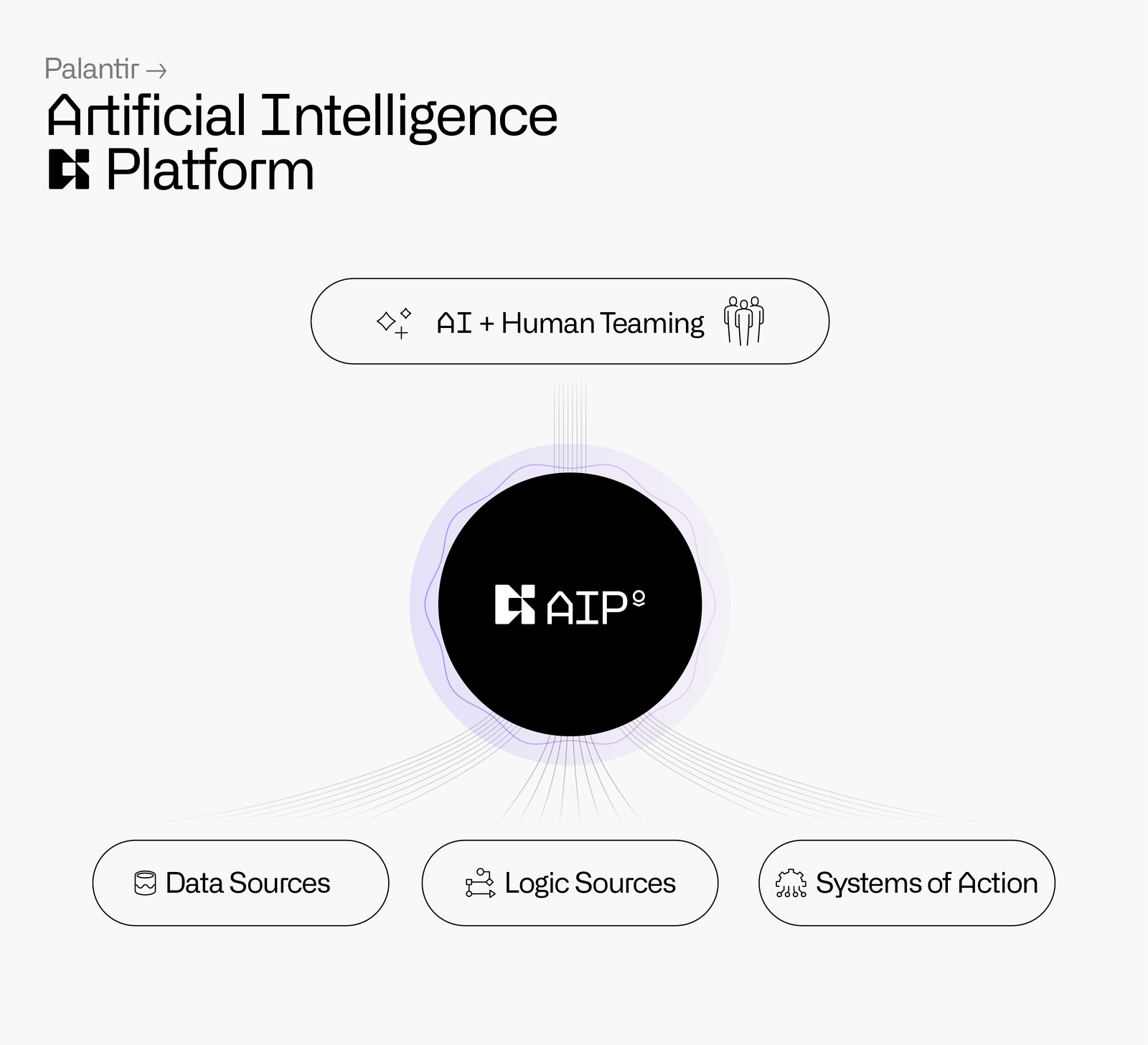Screen dimensions: 1148x1045
Task: Click the small ring symbol after AIP
Action: (639, 598)
